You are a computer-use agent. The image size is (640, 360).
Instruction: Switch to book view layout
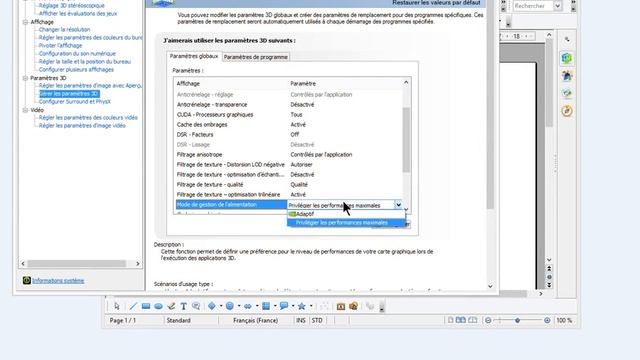[x=473, y=320]
